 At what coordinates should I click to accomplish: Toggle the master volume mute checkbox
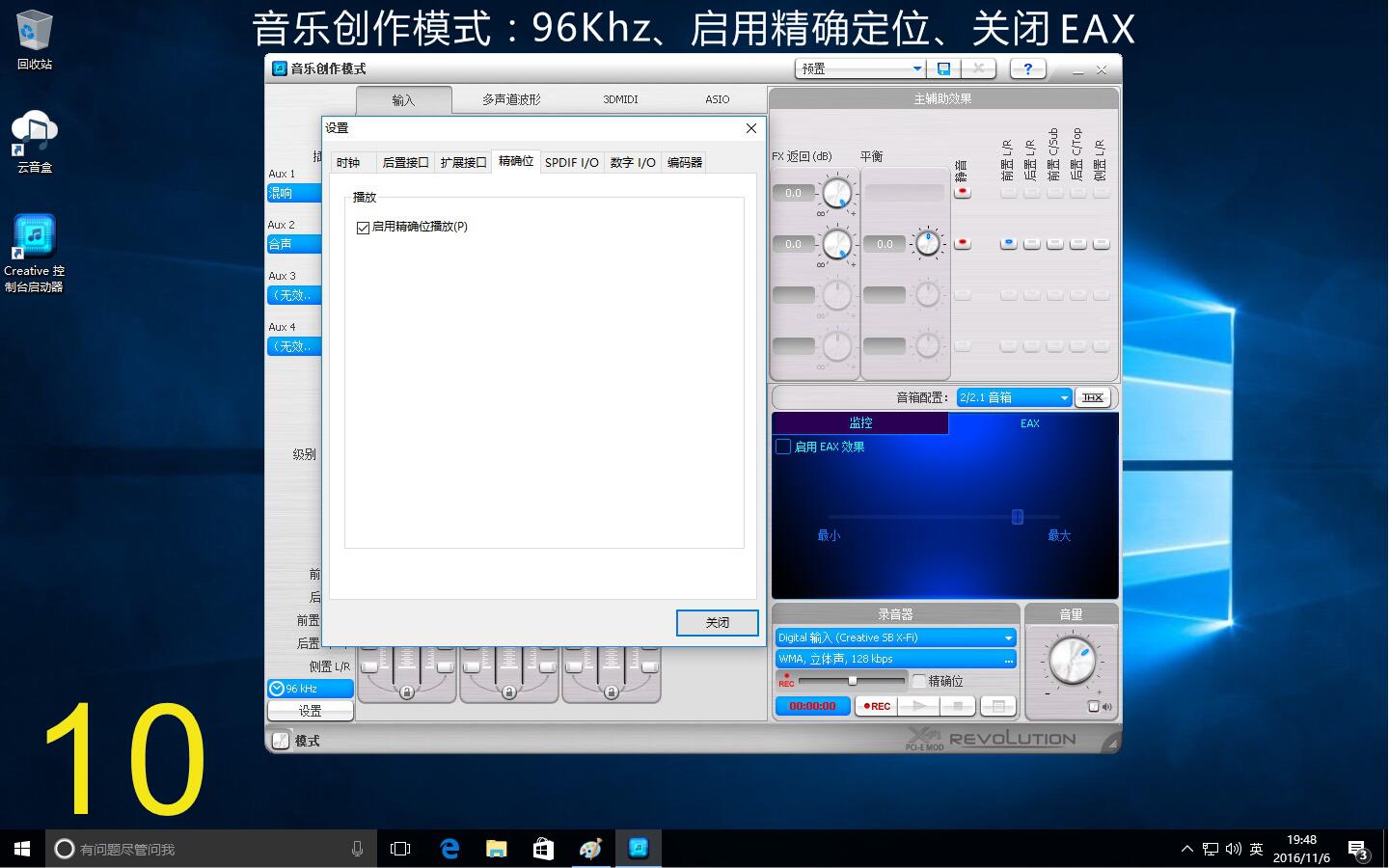coord(1093,706)
